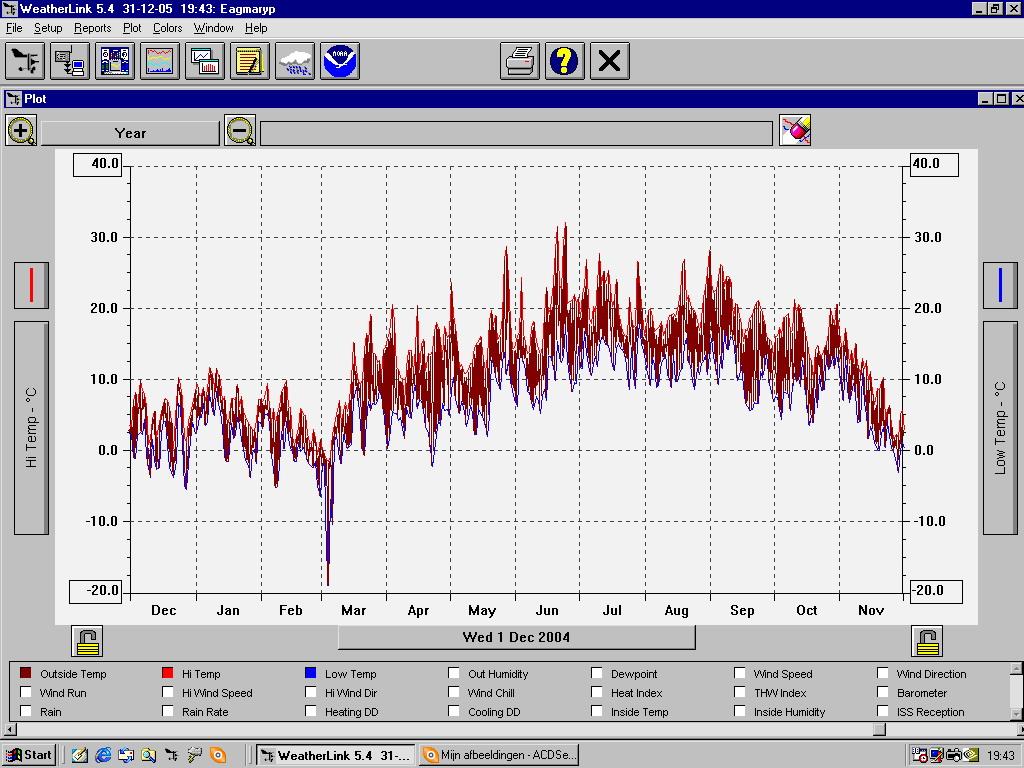Enable the Cooling DD checkbox

(454, 711)
